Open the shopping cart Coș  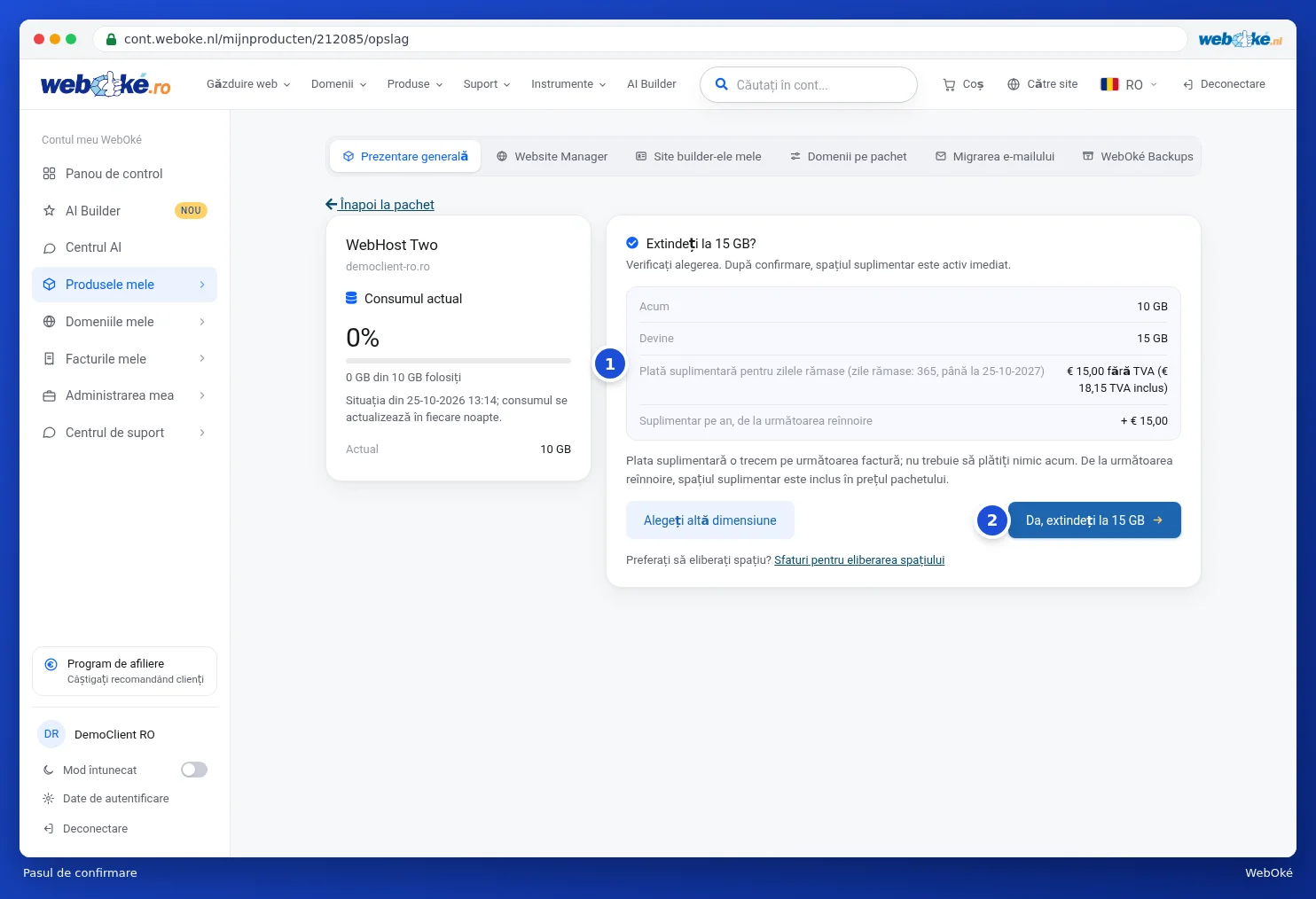(963, 84)
